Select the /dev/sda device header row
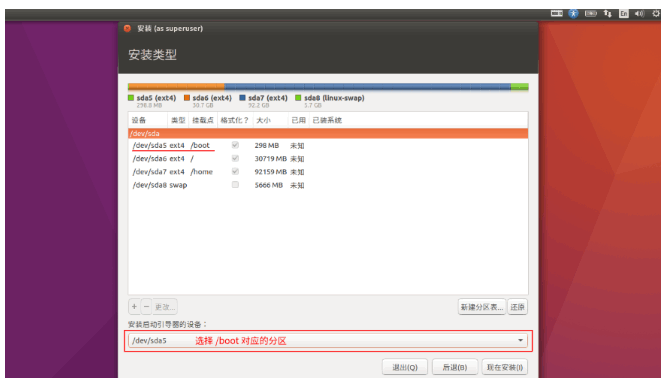Viewport: 667px width, 383px height. point(328,133)
